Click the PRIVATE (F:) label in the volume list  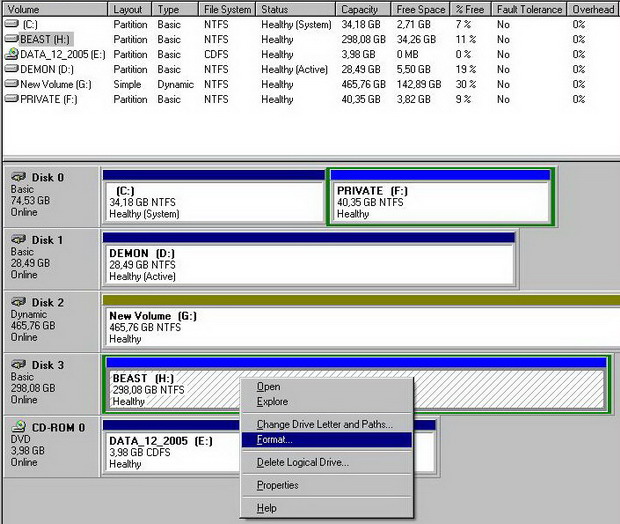point(49,99)
